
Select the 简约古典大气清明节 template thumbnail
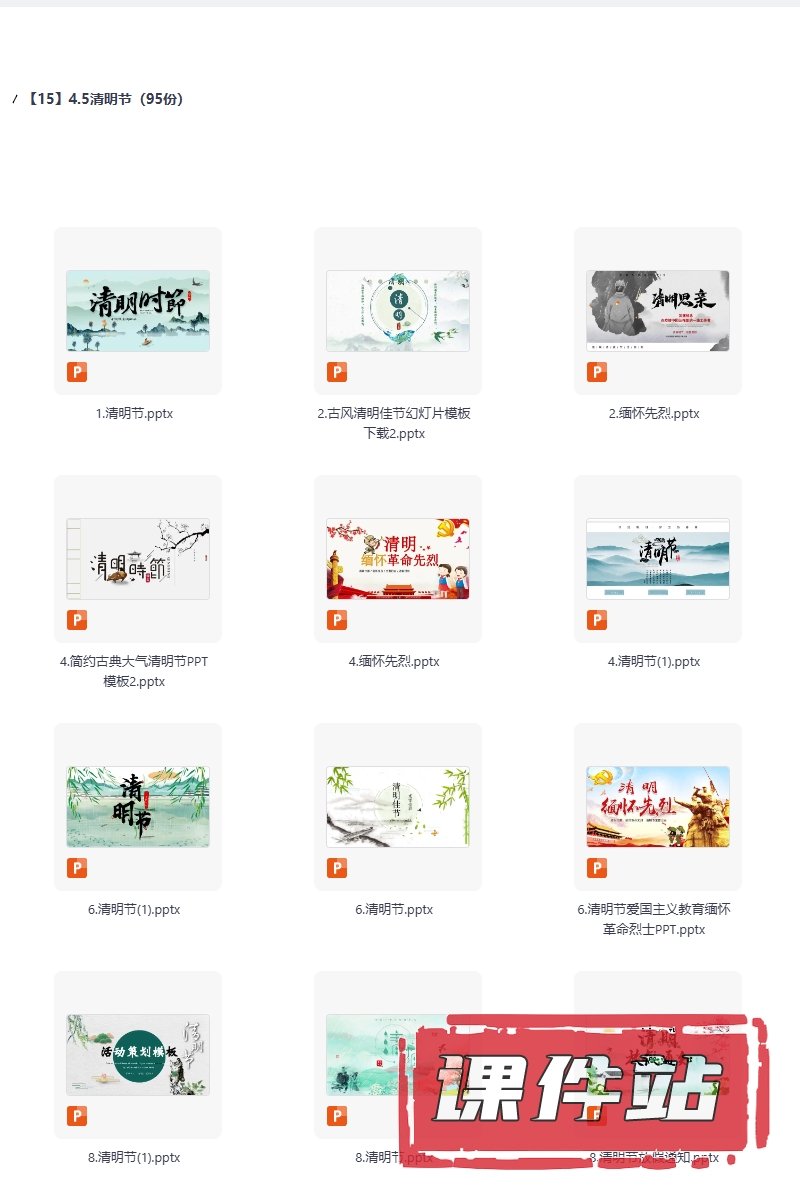[138, 558]
